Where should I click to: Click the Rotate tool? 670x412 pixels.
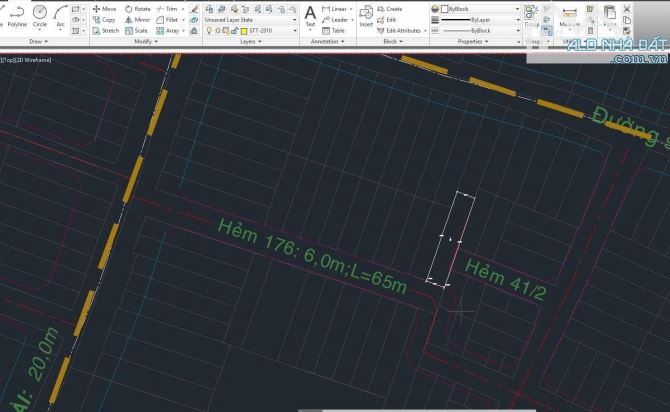click(x=137, y=8)
